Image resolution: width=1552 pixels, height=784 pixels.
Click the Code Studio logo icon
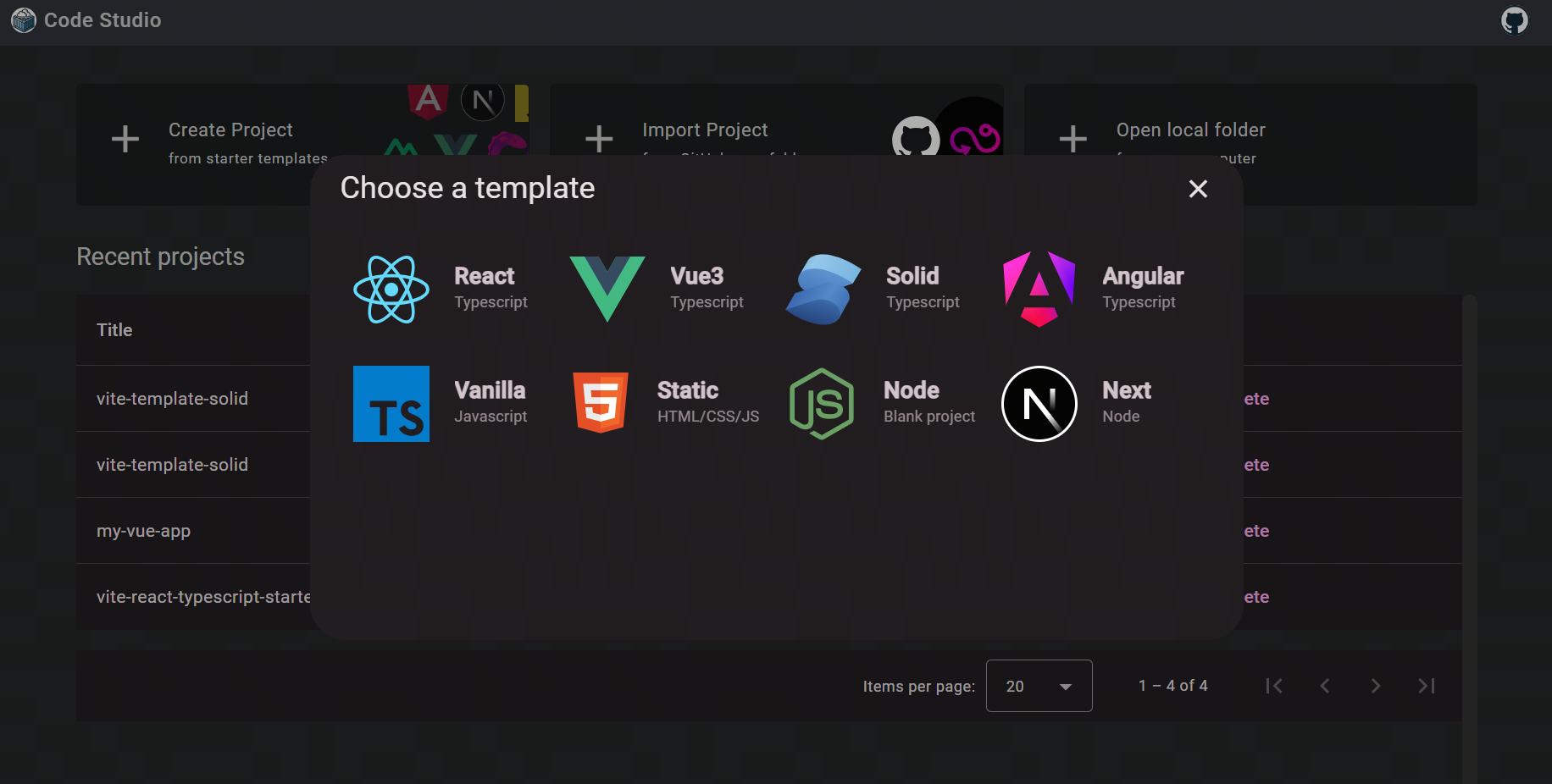tap(24, 20)
